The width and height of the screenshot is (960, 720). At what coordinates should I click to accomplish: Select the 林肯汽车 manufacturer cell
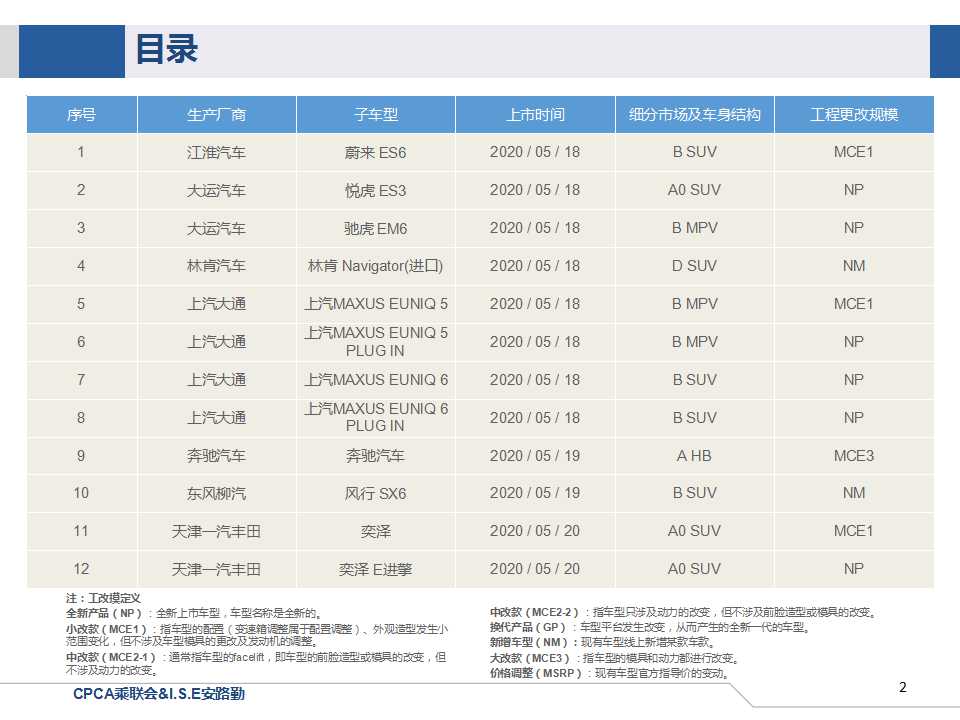(x=216, y=266)
